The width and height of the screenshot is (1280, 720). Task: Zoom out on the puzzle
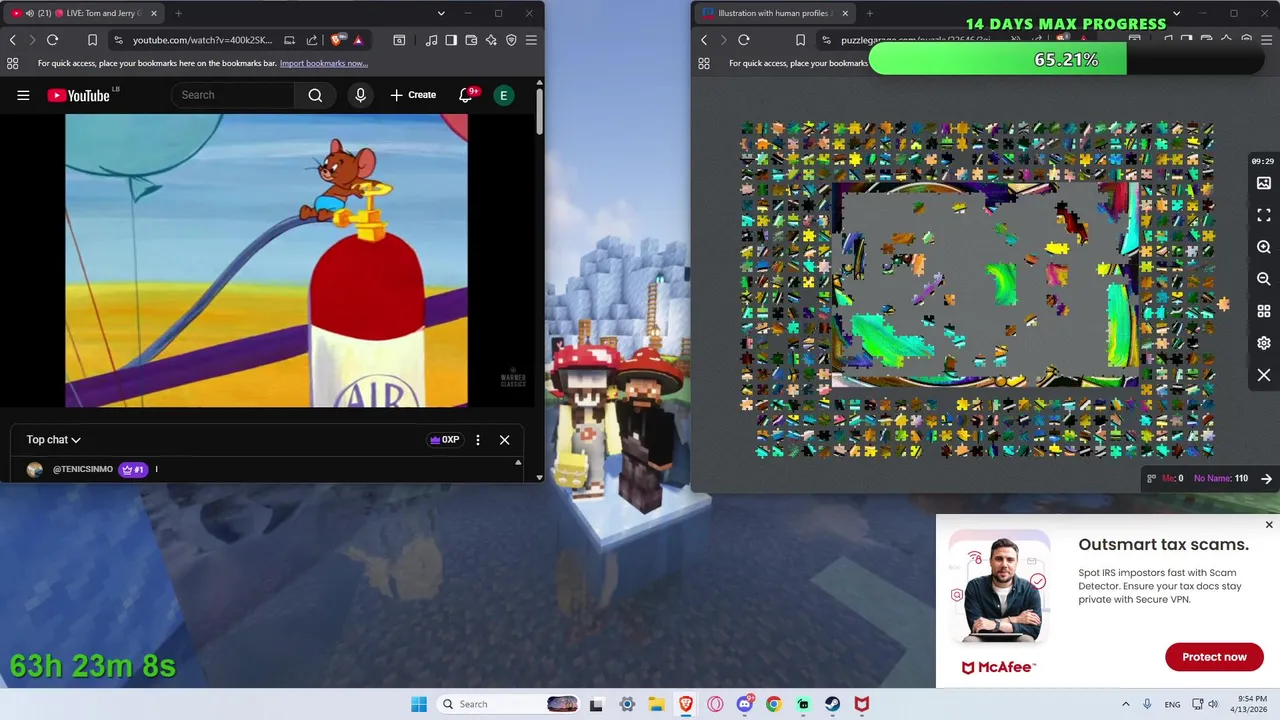click(x=1264, y=279)
